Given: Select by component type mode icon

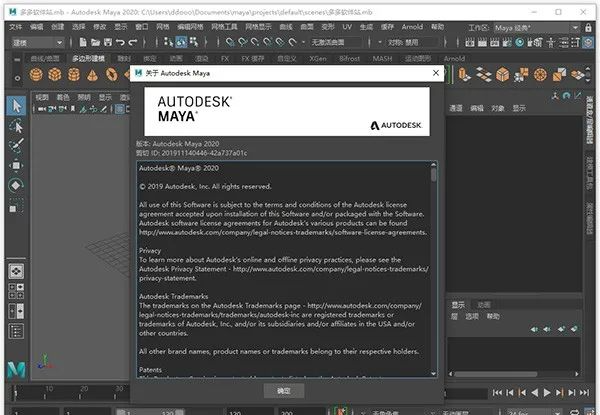Looking at the screenshot, I should click(194, 42).
